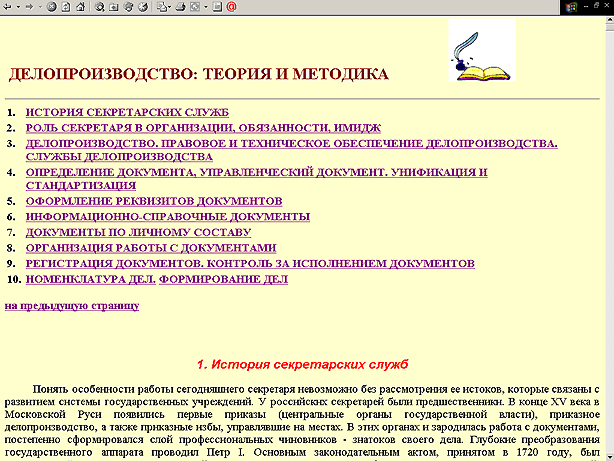Open link 'История секретарских служб'
This screenshot has height=461, width=614.
coord(127,112)
